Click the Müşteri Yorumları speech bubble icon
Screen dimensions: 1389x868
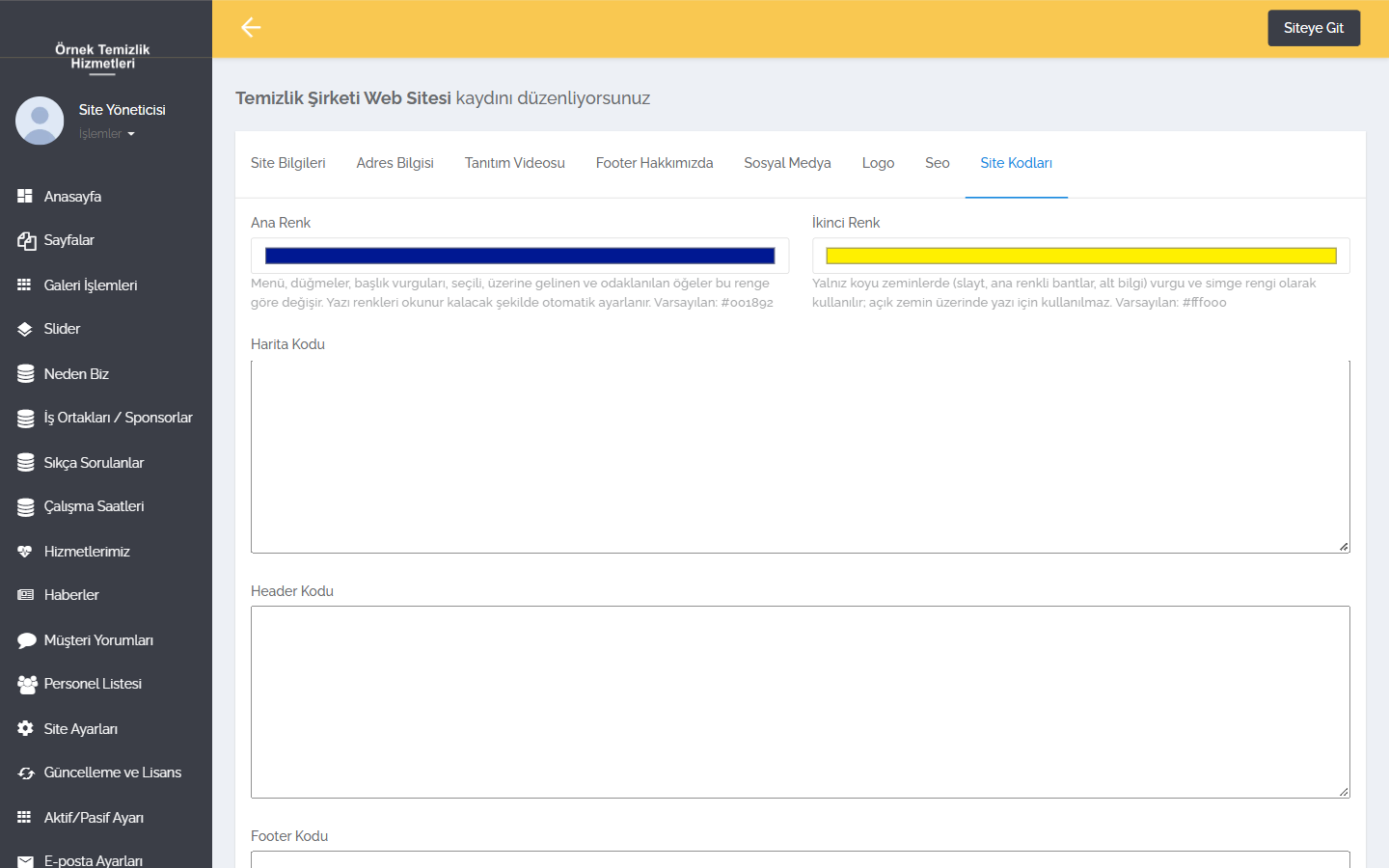[26, 640]
